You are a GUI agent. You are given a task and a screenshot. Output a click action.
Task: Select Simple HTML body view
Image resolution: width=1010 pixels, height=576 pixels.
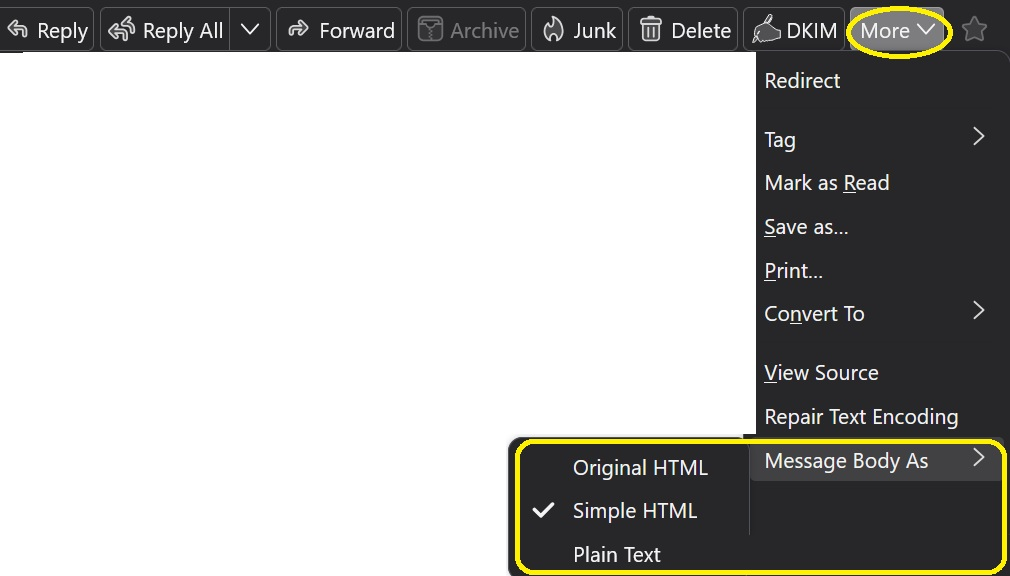(x=634, y=511)
